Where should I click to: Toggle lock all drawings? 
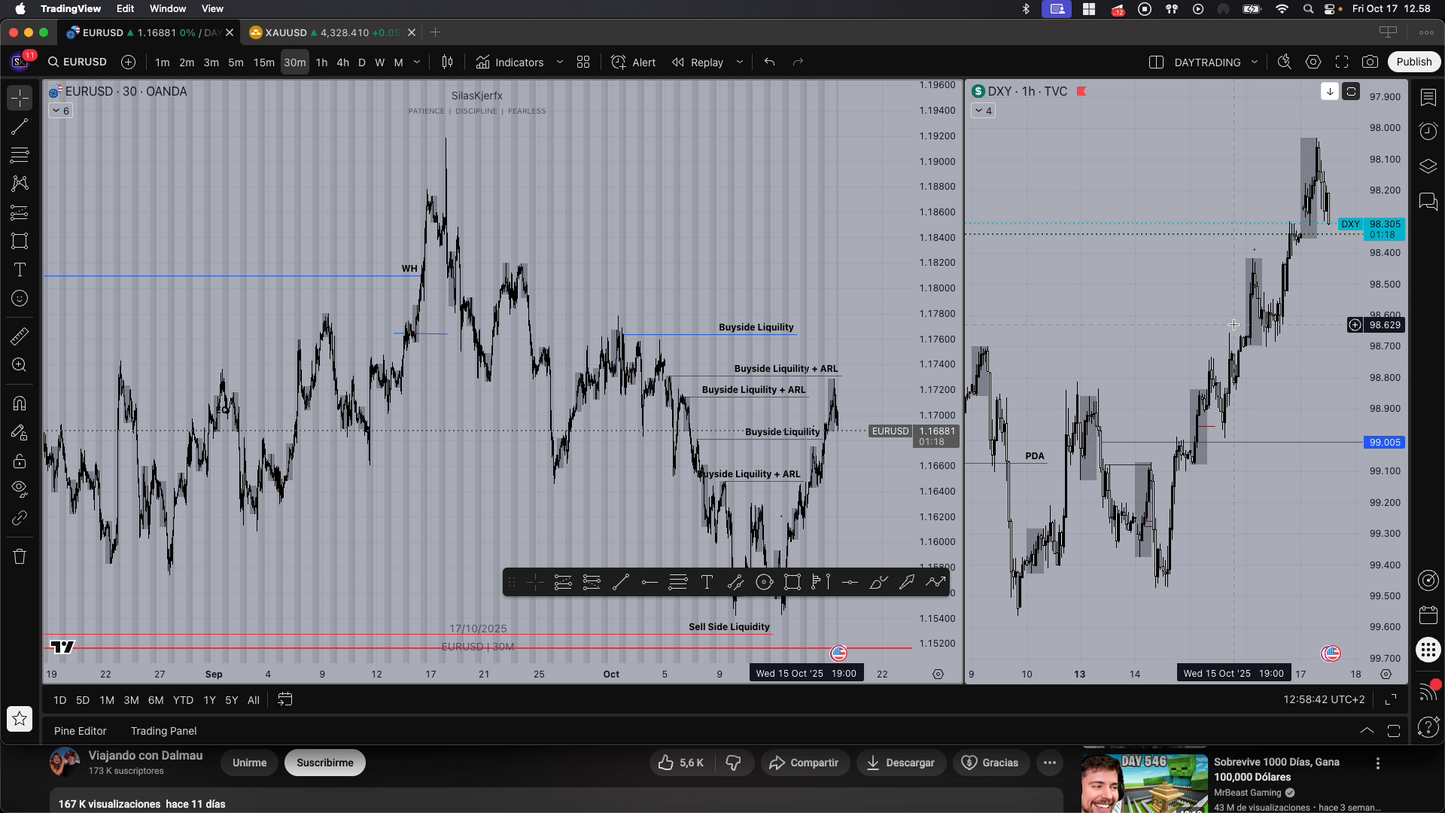(x=19, y=462)
